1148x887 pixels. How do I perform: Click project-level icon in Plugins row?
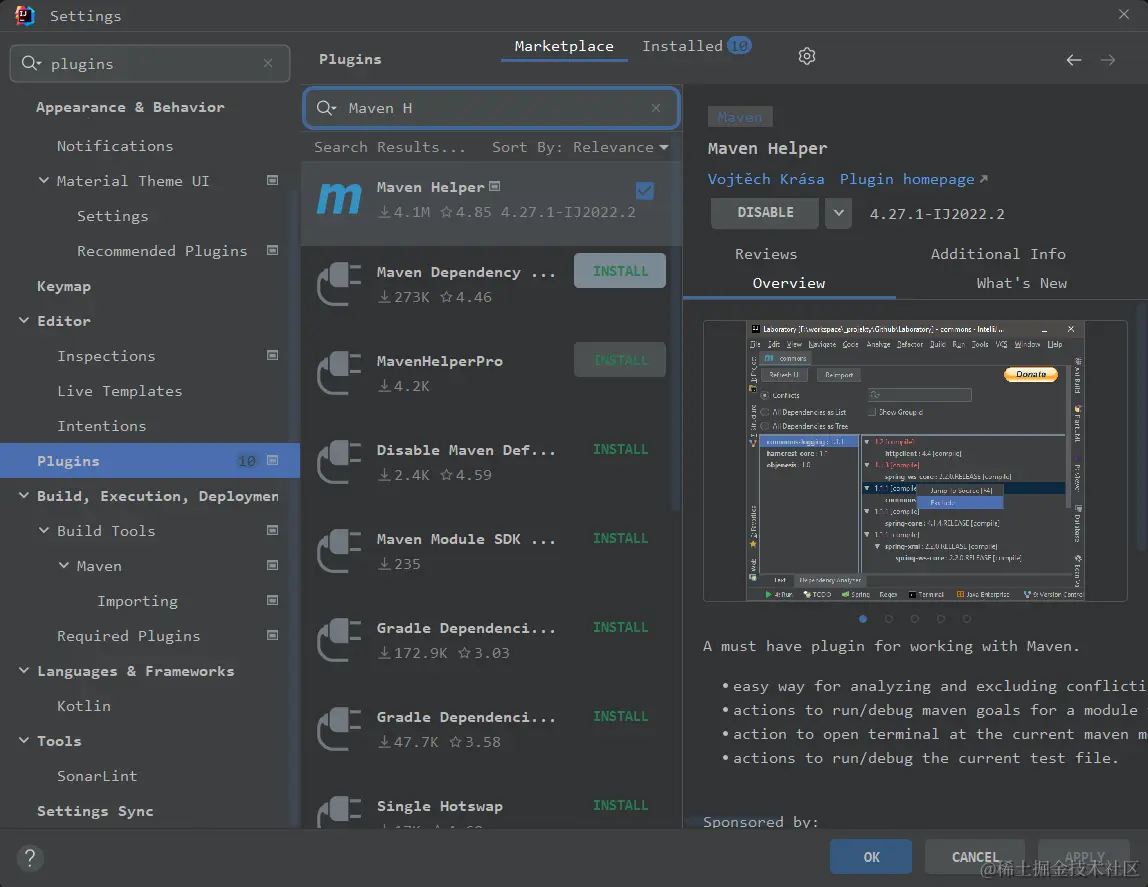[x=272, y=460]
